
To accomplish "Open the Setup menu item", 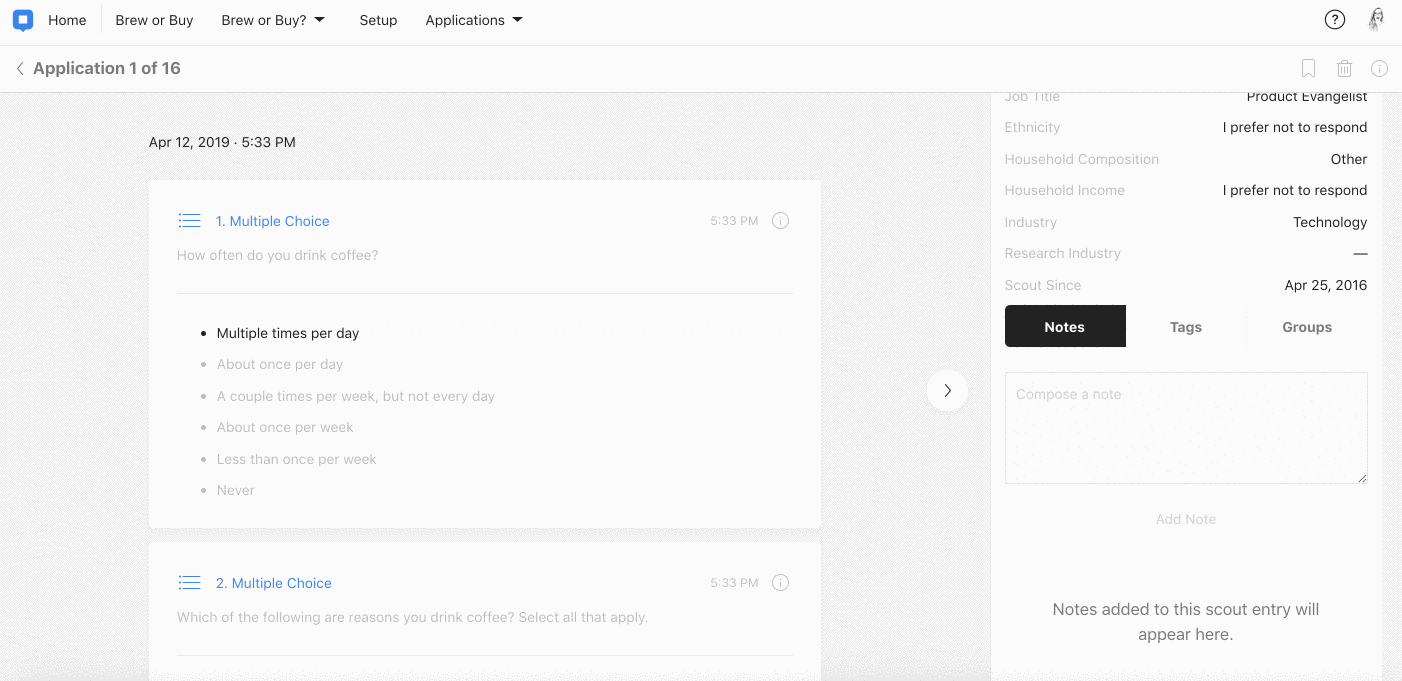I will pos(378,20).
